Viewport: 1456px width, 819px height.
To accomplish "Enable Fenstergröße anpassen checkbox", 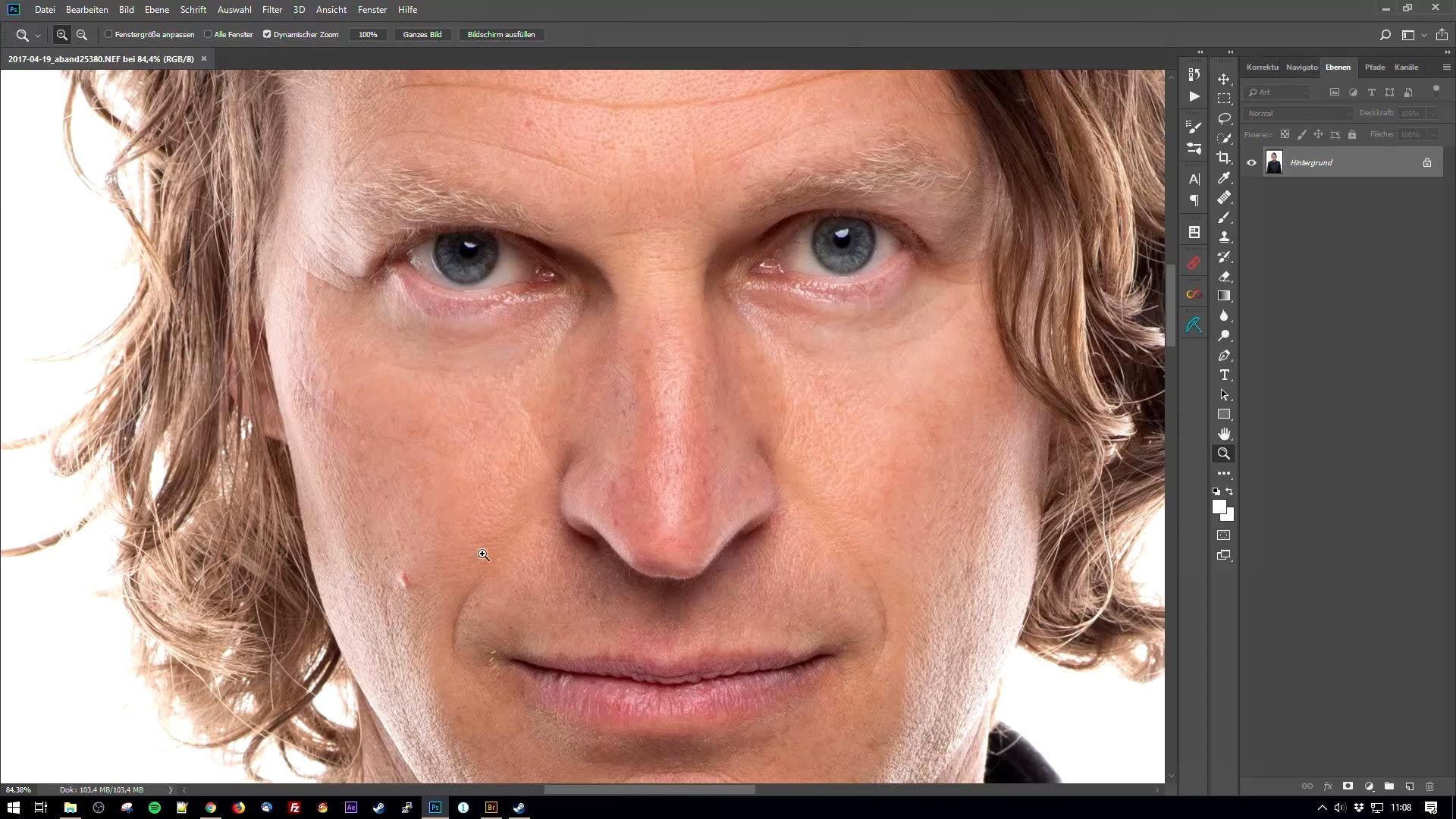I will pos(108,34).
